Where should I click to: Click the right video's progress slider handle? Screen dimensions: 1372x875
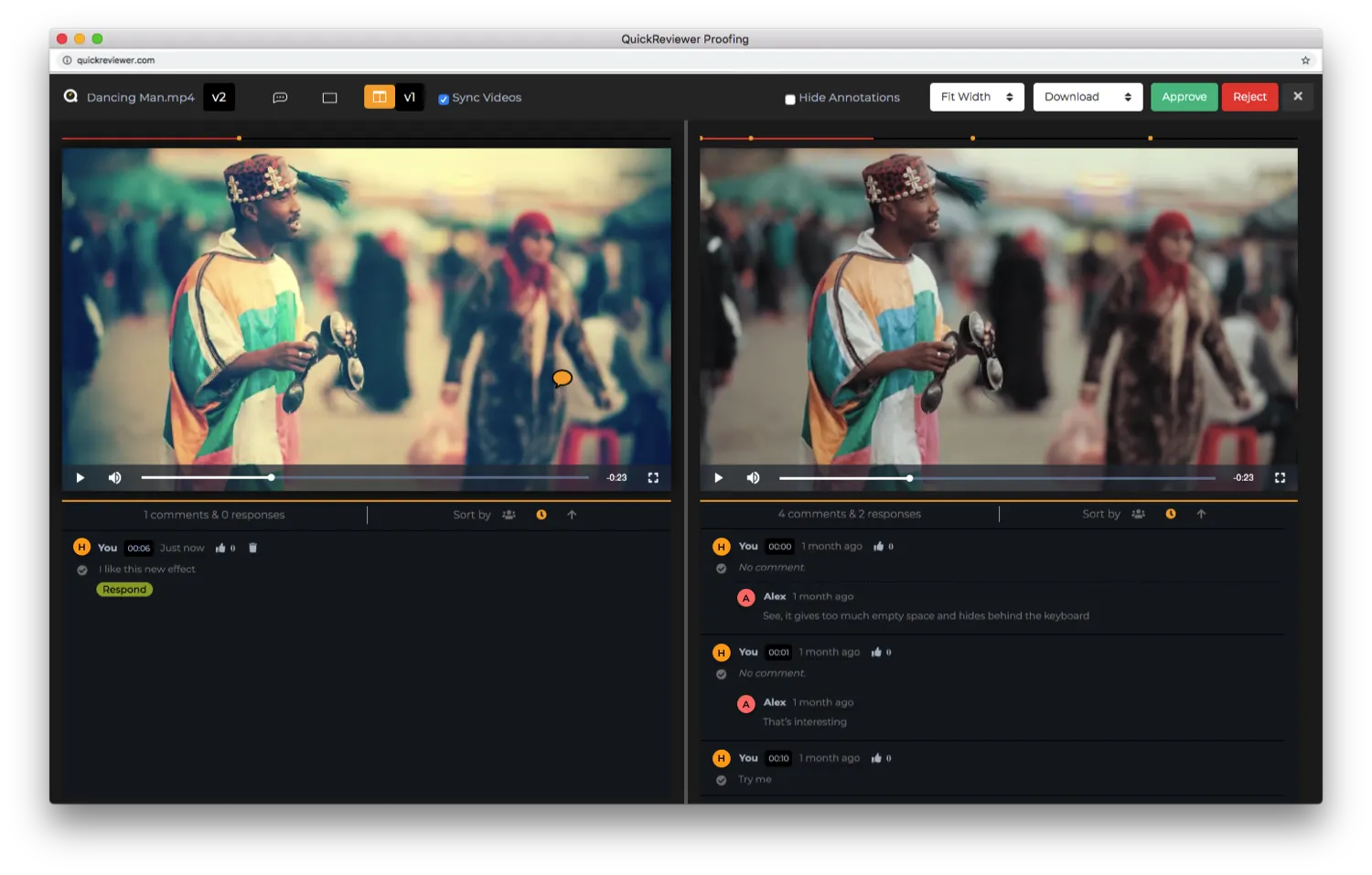point(909,478)
